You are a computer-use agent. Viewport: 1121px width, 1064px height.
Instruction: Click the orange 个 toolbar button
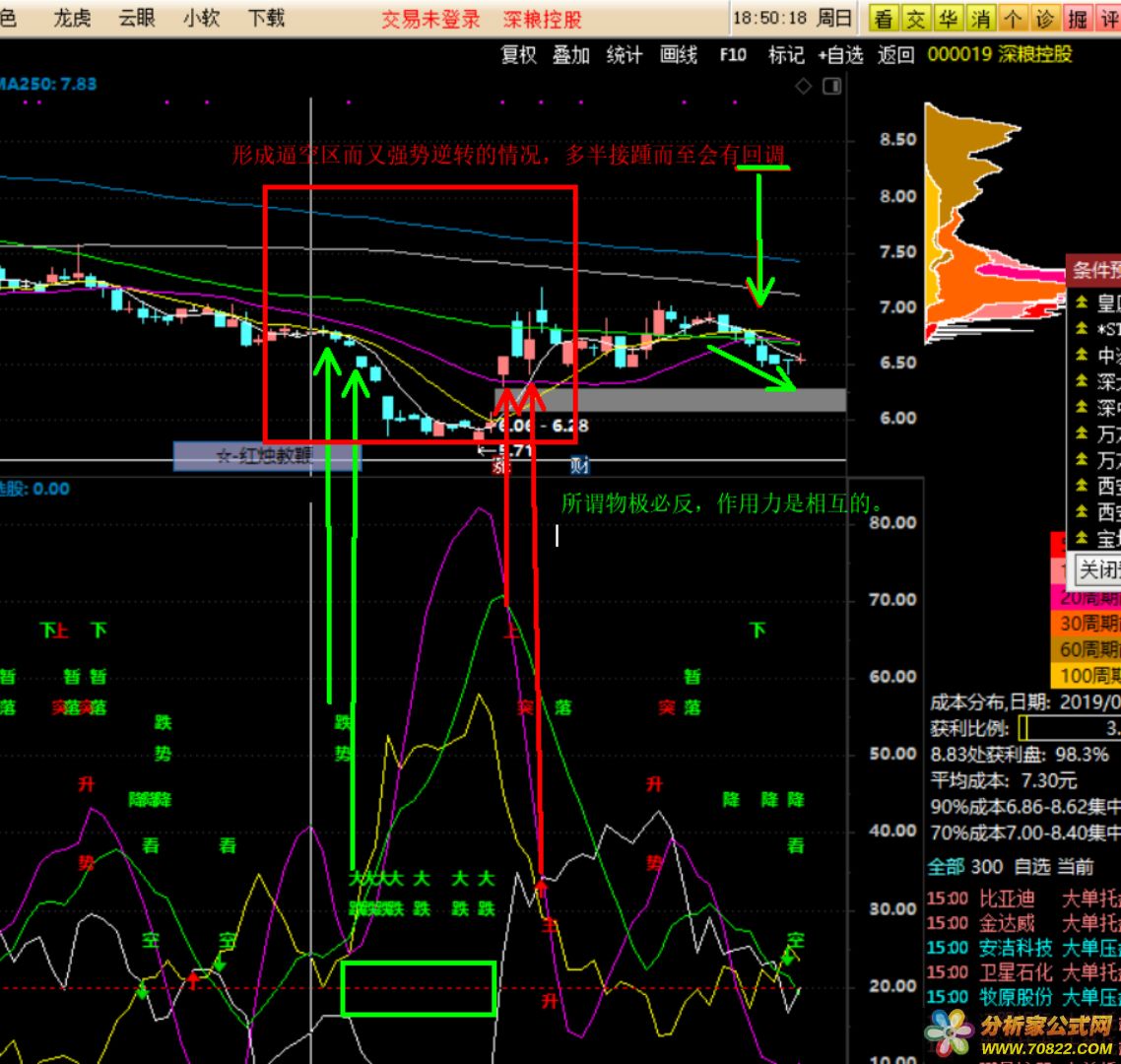[x=1013, y=19]
